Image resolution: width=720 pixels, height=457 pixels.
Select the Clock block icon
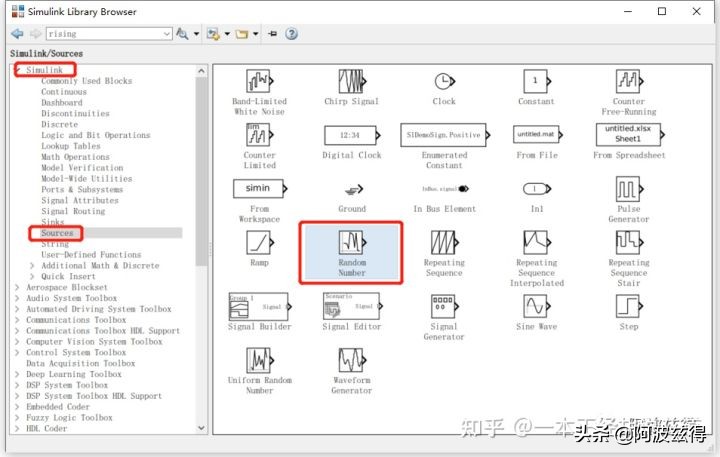pyautogui.click(x=444, y=82)
